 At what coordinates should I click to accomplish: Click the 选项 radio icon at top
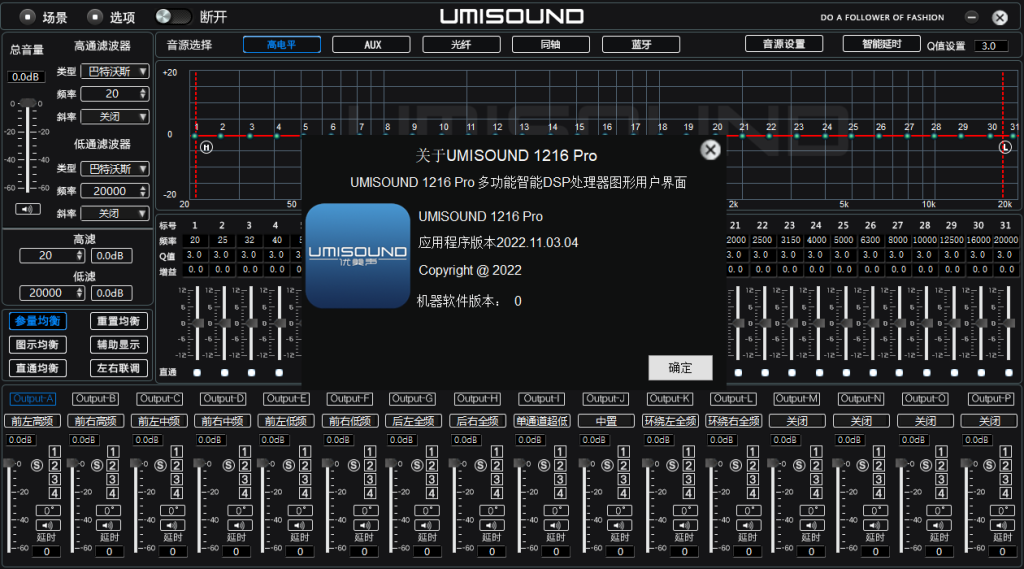95,16
